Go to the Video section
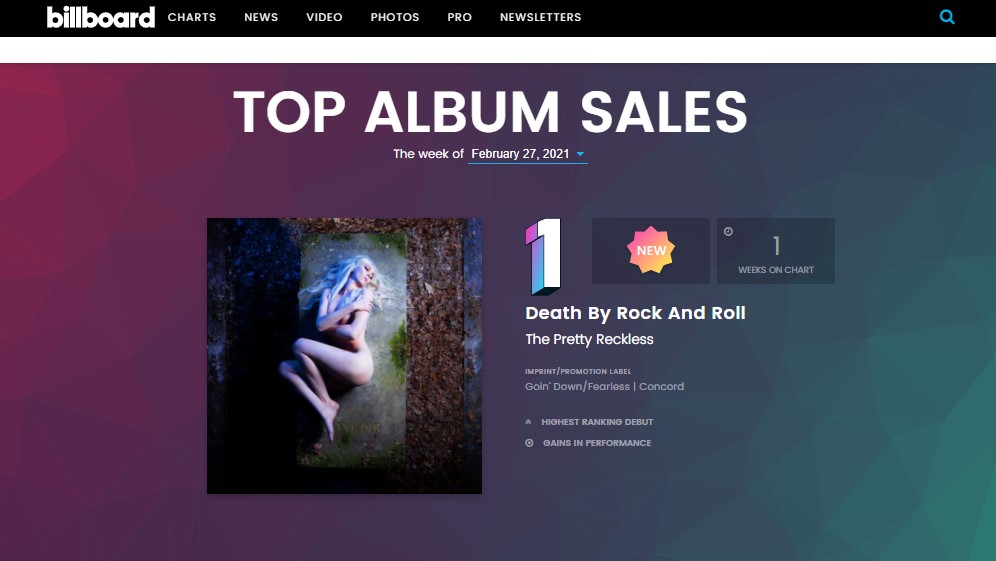Image resolution: width=996 pixels, height=561 pixels. point(324,17)
